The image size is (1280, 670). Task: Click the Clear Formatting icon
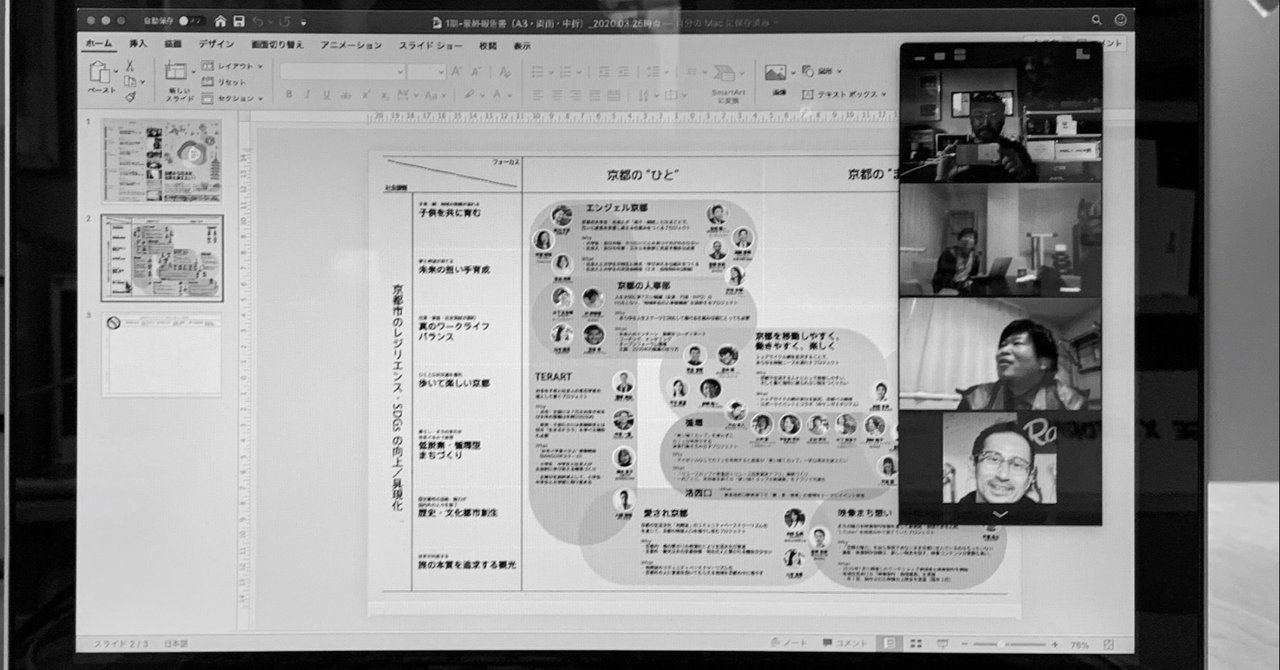(x=505, y=71)
